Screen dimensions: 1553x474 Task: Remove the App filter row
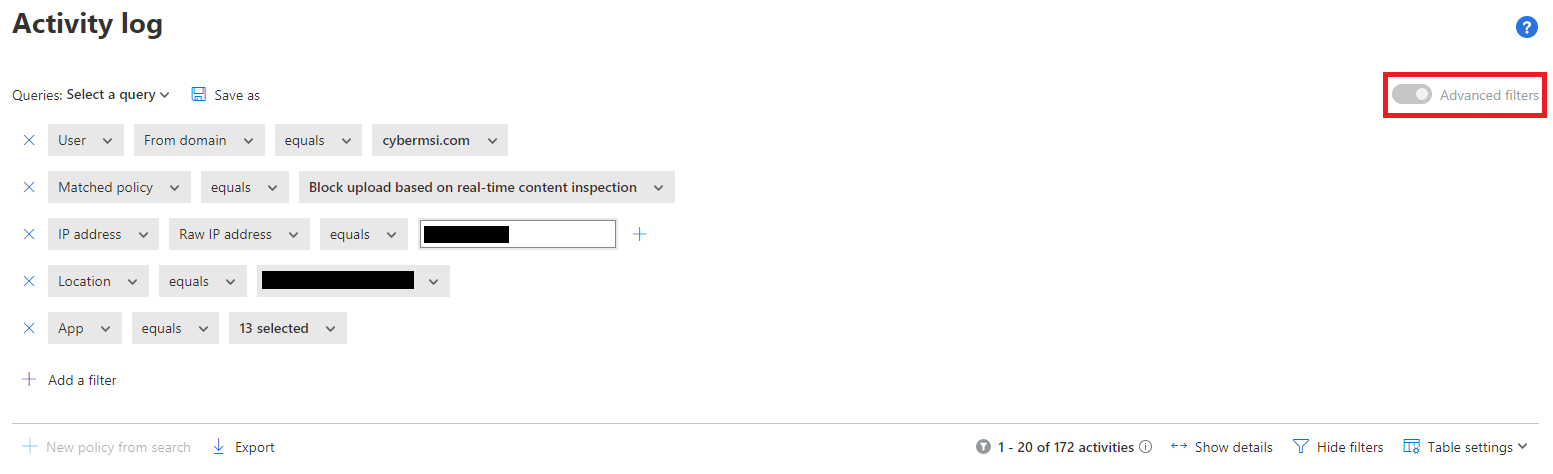29,328
